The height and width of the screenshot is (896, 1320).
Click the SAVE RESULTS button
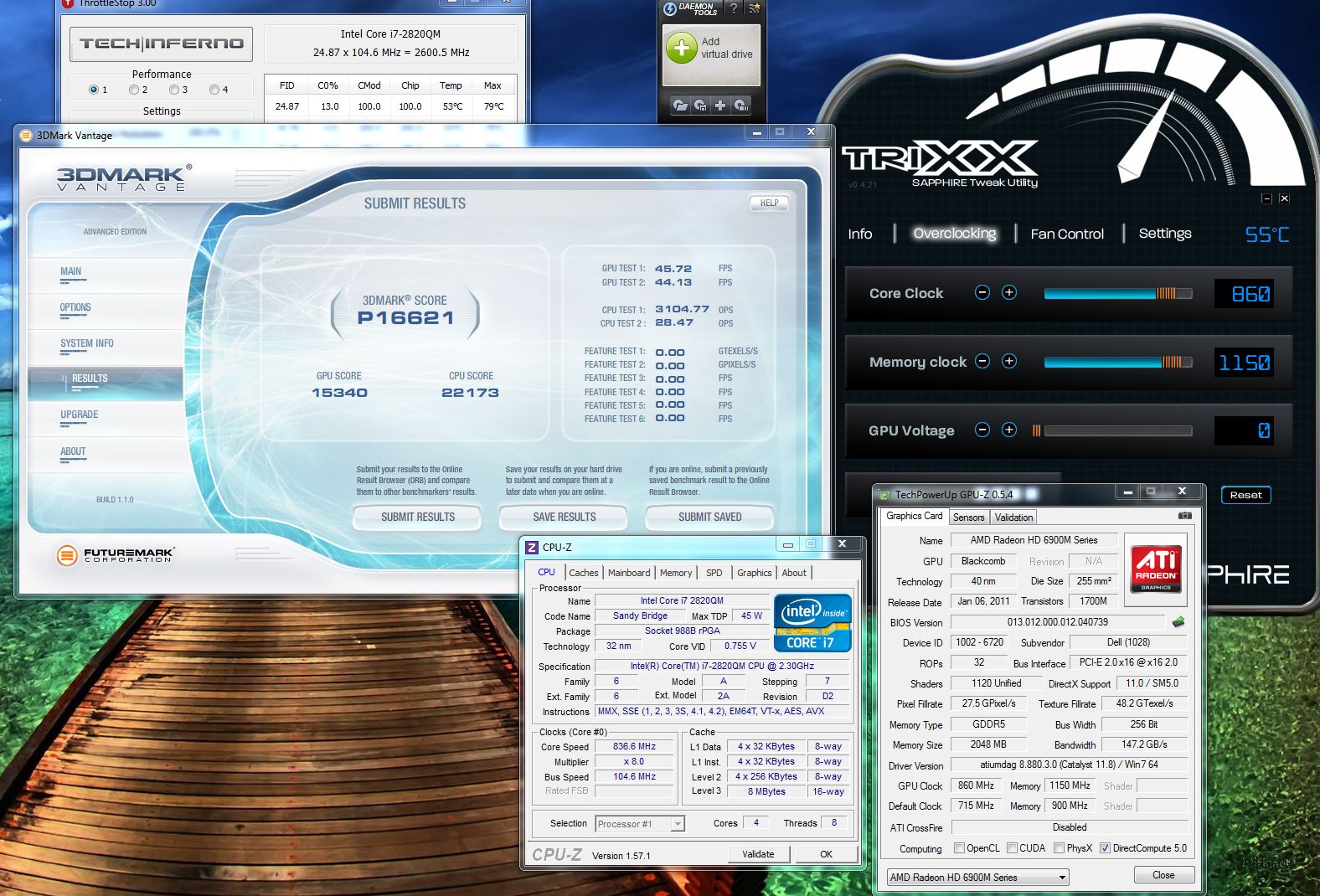(x=564, y=517)
